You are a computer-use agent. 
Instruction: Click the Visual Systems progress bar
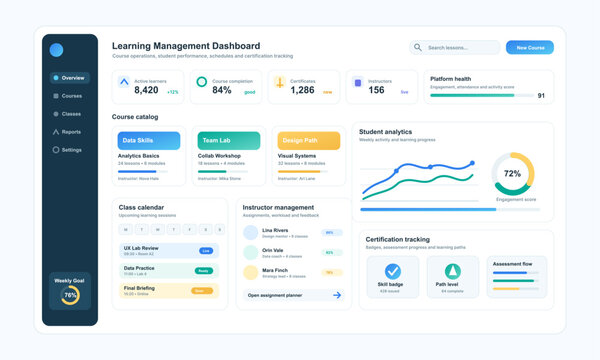point(302,171)
